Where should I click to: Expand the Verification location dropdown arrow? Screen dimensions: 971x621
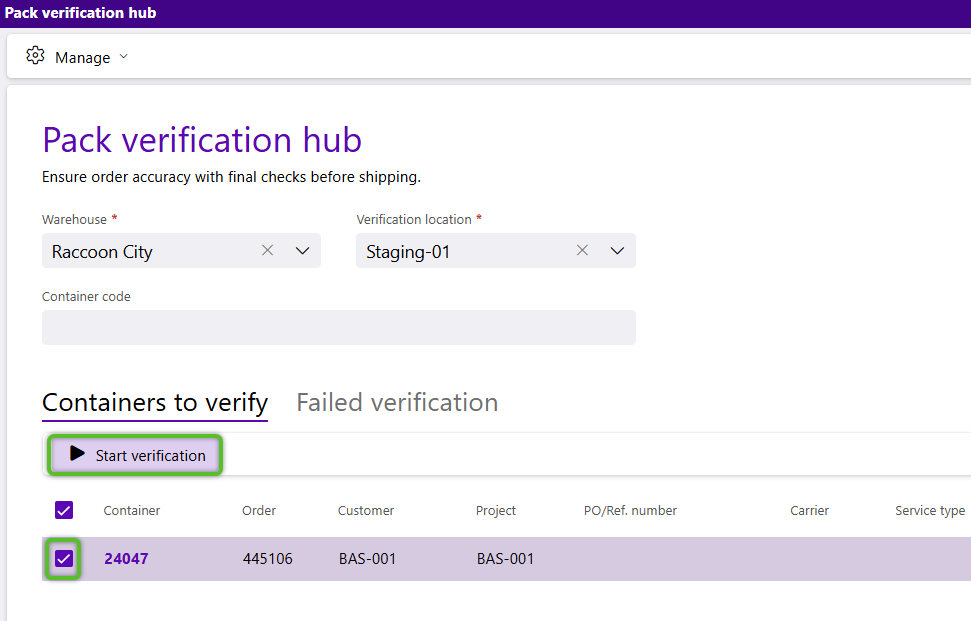617,251
